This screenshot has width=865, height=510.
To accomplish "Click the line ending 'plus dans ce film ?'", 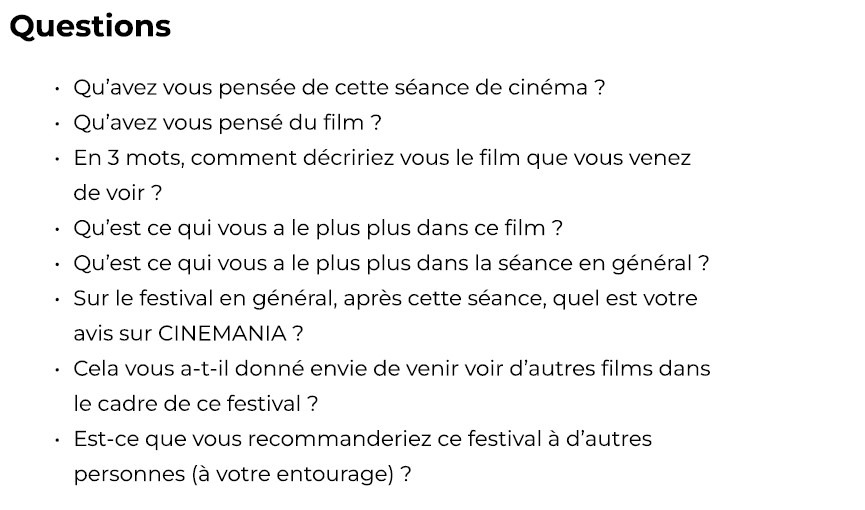I will tap(318, 228).
